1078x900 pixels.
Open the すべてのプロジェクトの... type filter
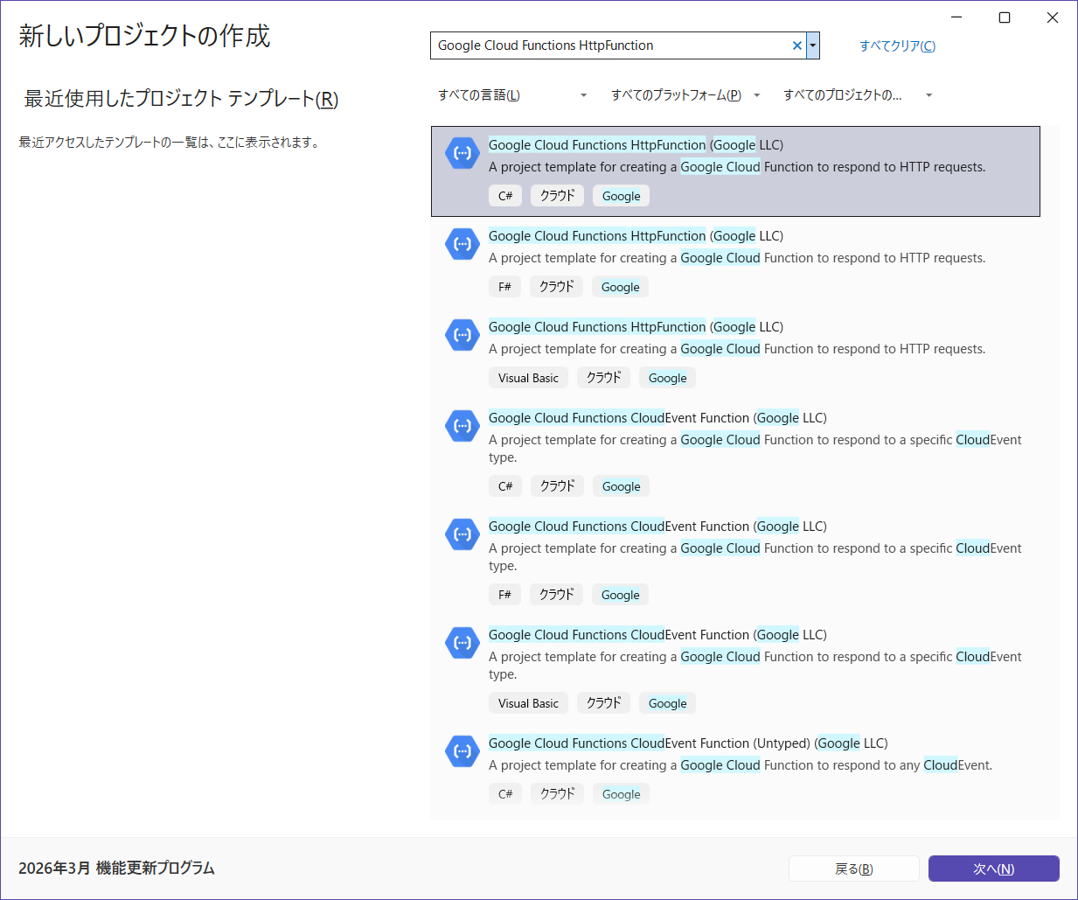tap(857, 95)
